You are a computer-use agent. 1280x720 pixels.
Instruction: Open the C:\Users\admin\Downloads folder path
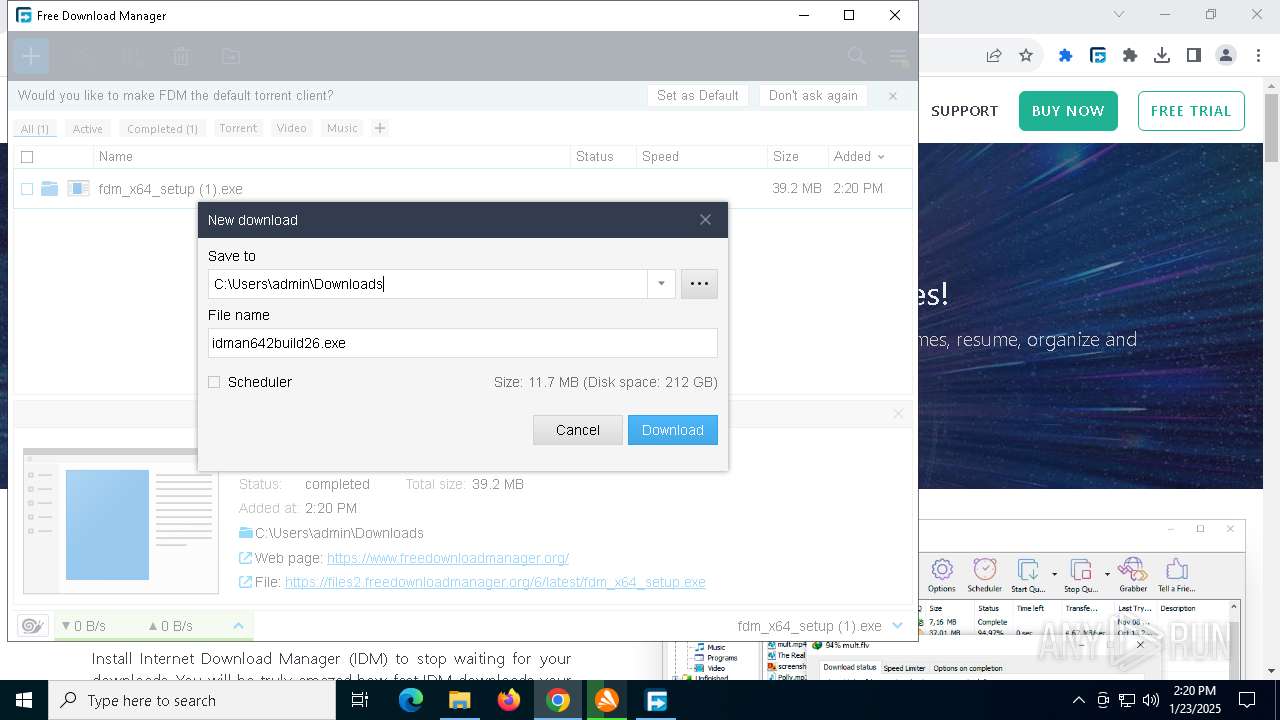pyautogui.click(x=339, y=533)
